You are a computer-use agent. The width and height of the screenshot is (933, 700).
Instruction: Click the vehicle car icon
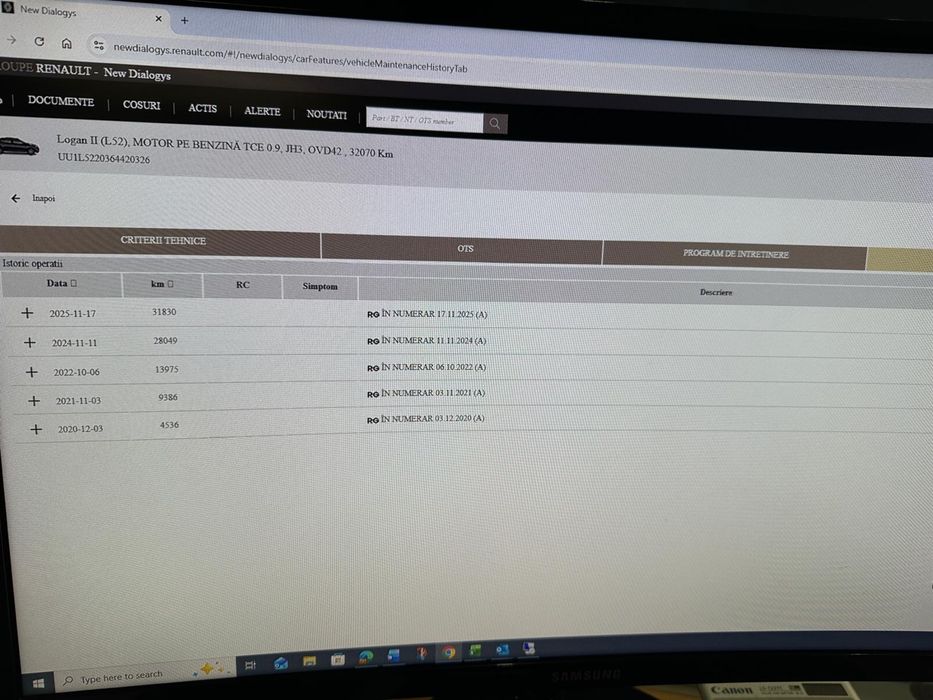18,146
